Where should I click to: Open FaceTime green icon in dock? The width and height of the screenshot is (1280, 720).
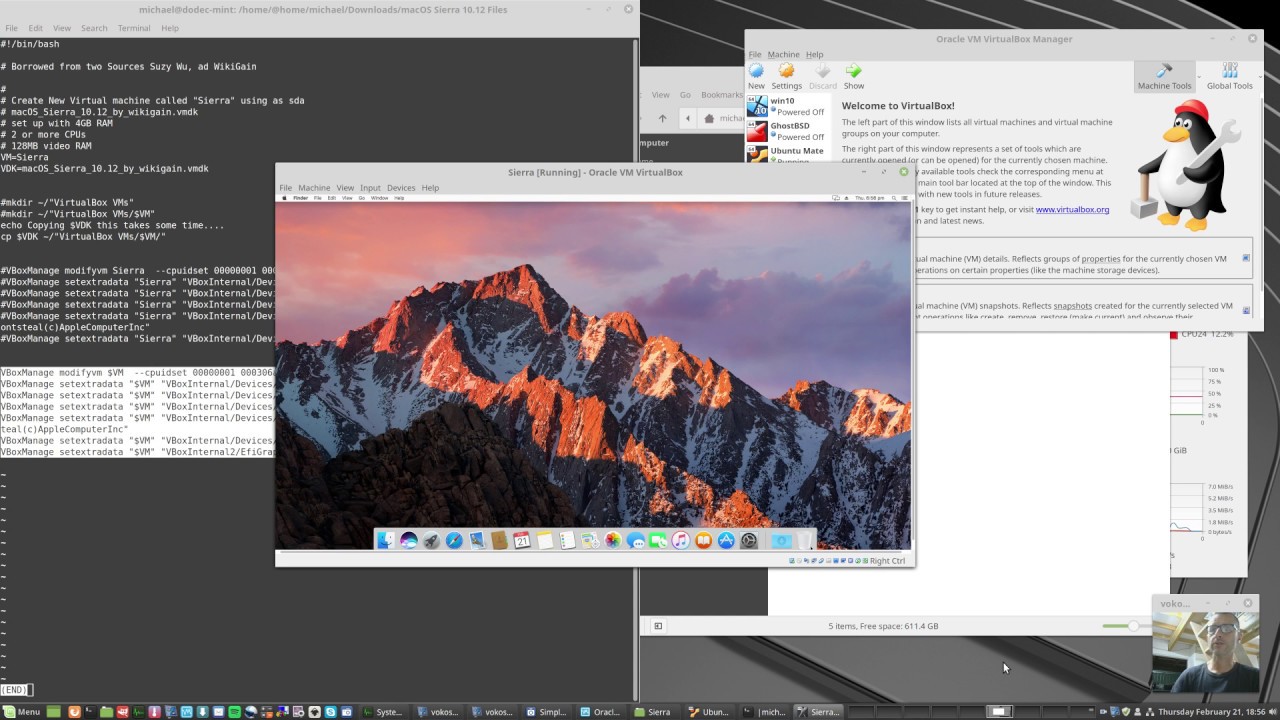(x=658, y=540)
